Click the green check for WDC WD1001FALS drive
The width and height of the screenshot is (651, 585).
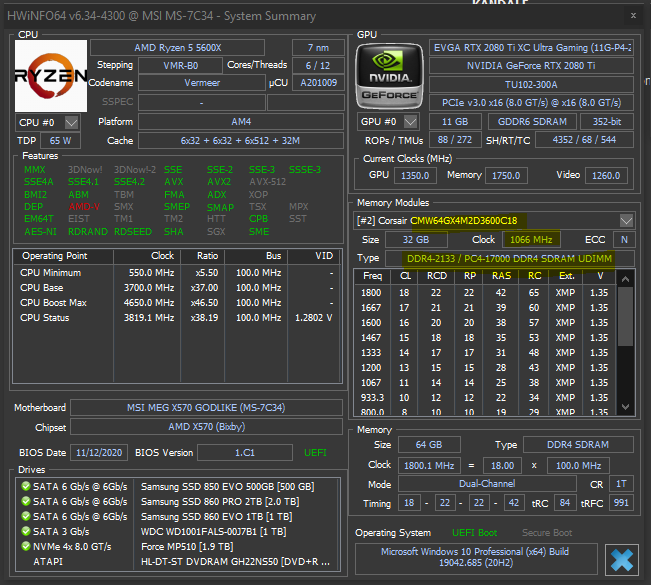click(26, 531)
